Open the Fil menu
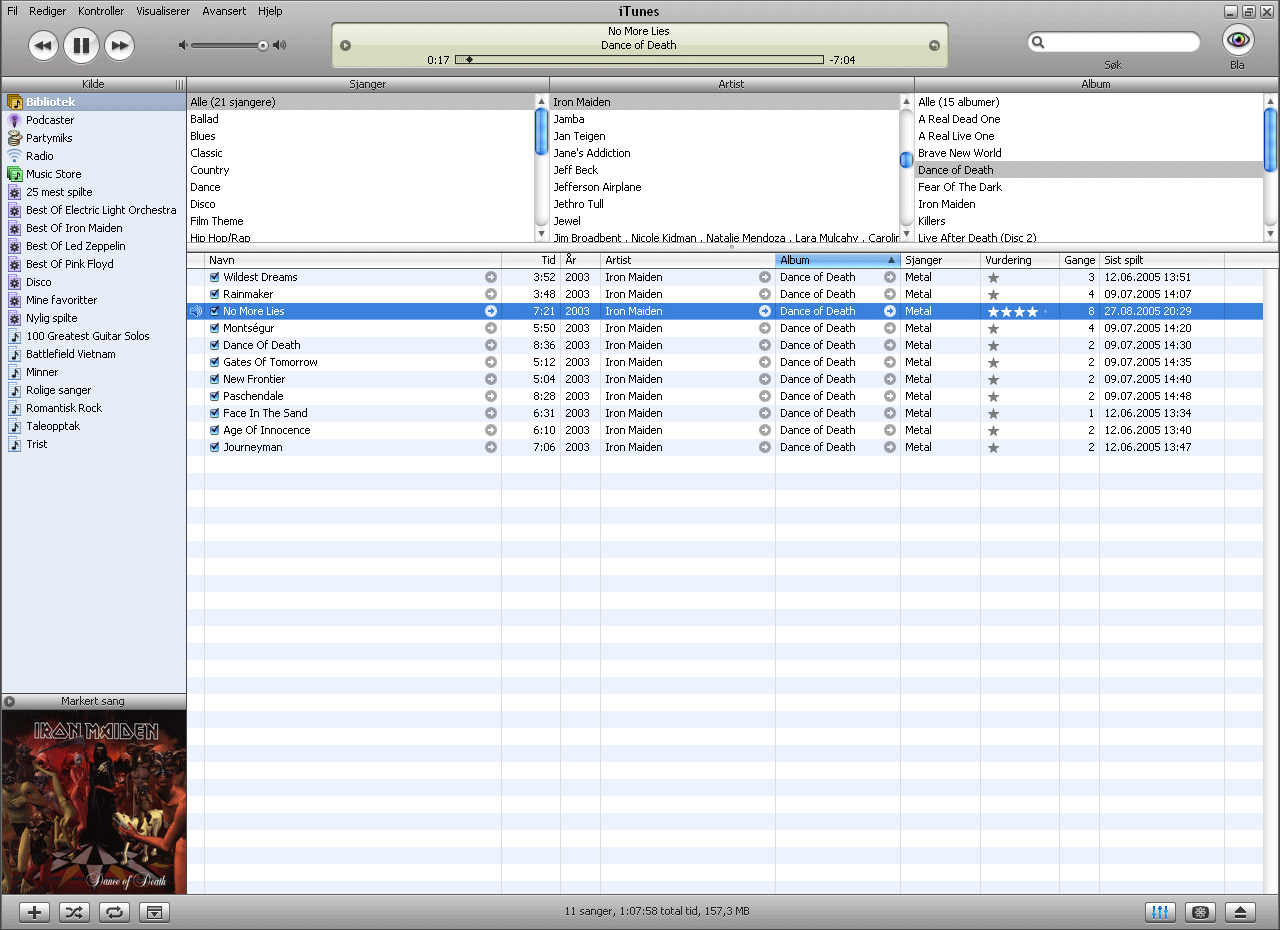 (12, 11)
